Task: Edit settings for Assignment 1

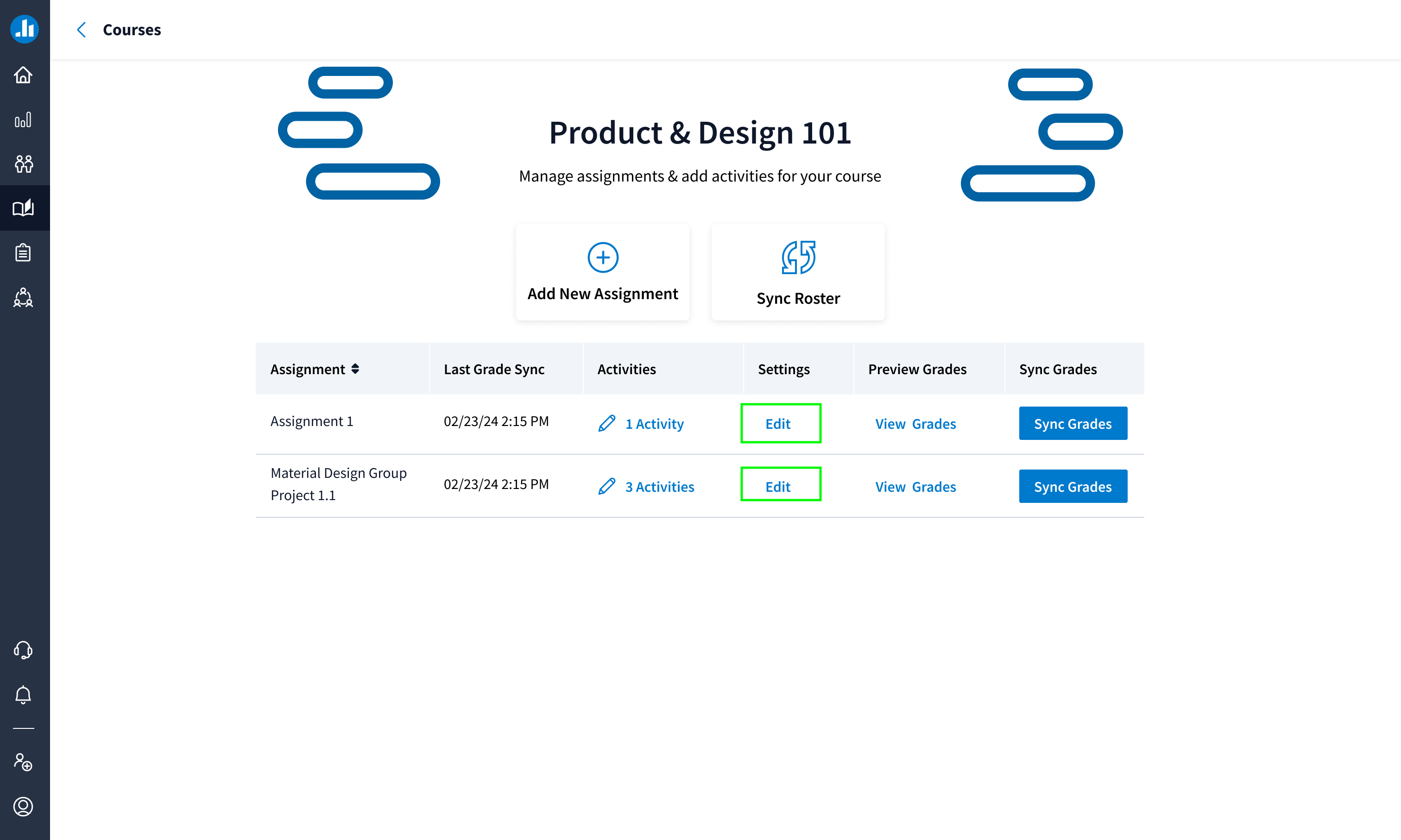Action: point(780,423)
